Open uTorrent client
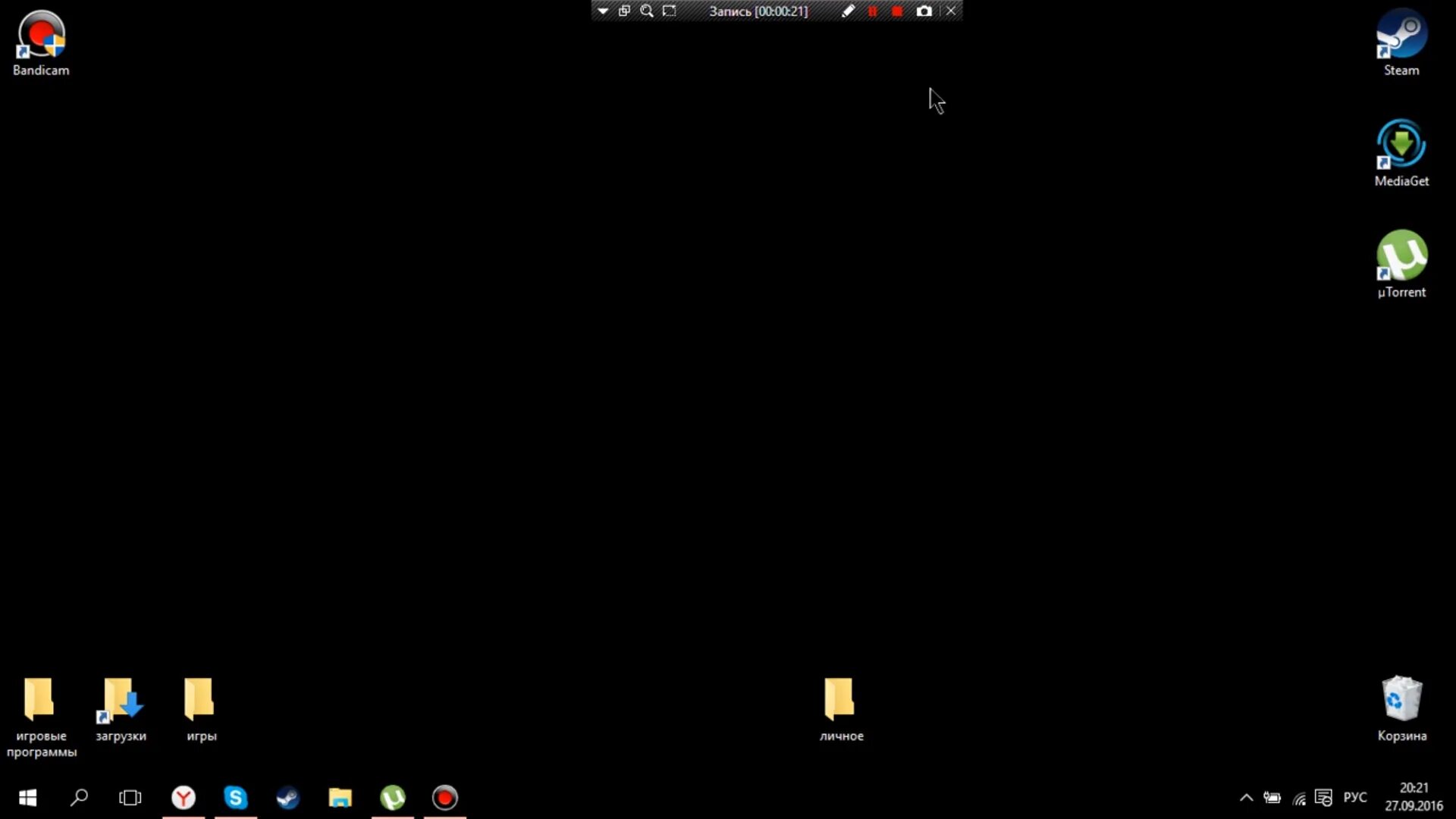The image size is (1456, 819). pos(1400,262)
